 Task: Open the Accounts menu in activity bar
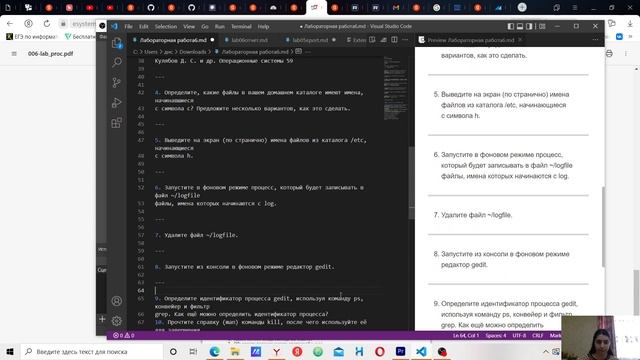coord(117,301)
